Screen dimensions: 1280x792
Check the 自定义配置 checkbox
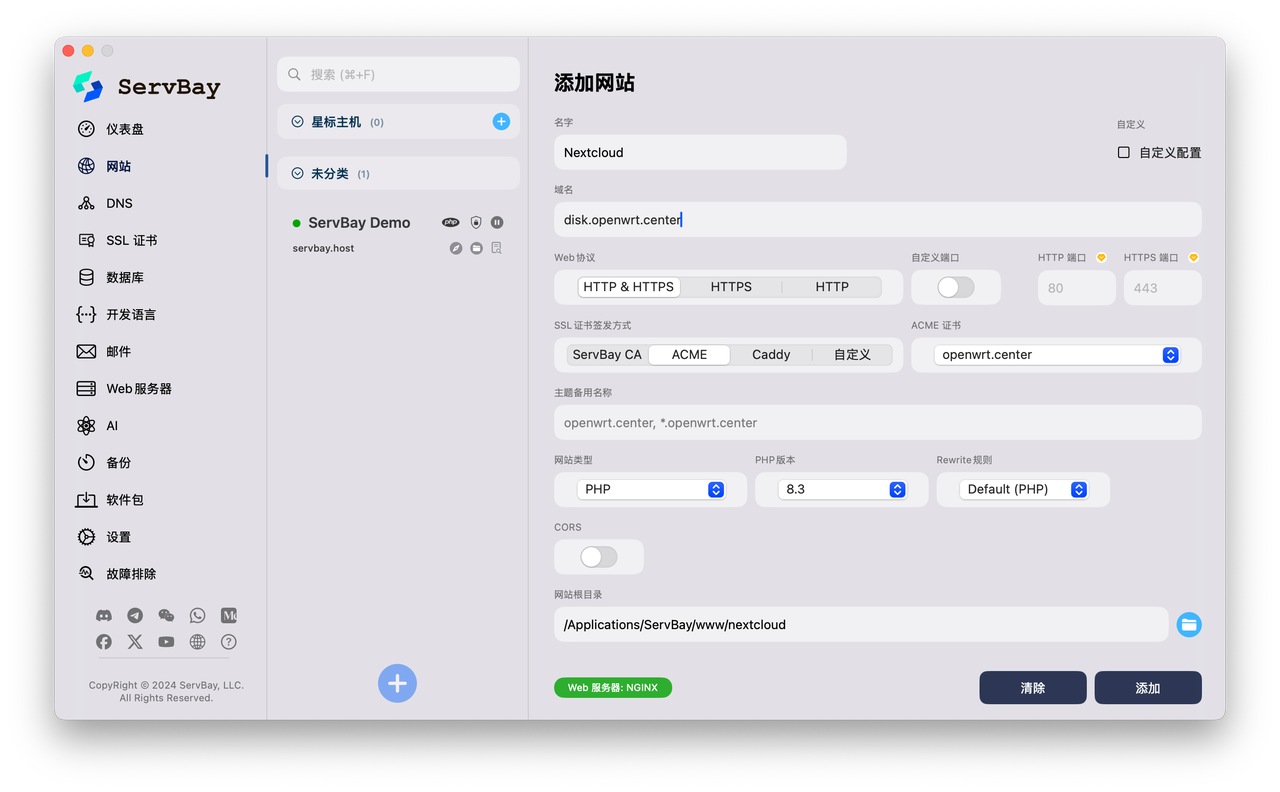(x=1124, y=152)
